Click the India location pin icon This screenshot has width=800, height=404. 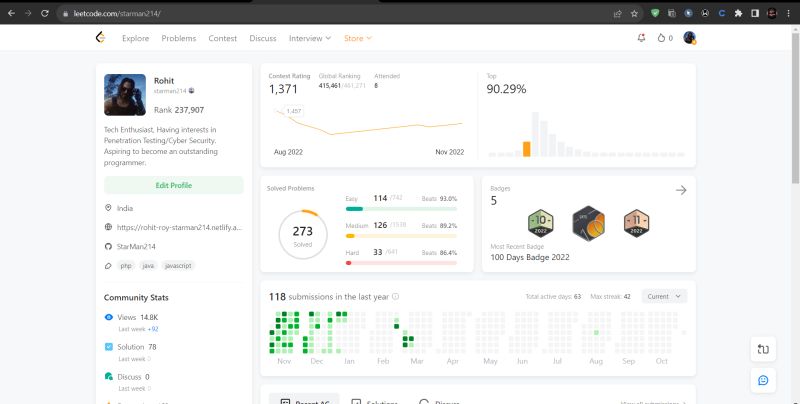tap(108, 208)
